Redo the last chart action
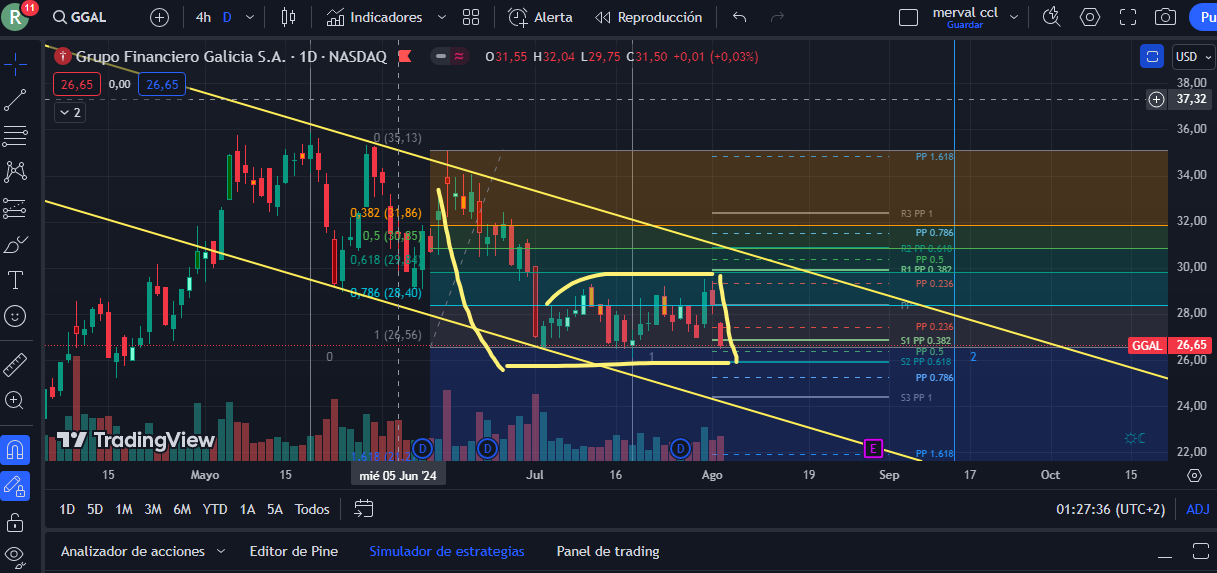 click(x=777, y=17)
